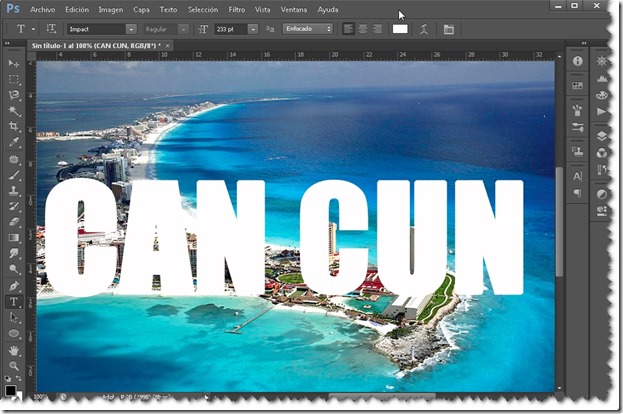This screenshot has height=414, width=623.
Task: Select the Horizontal Type tool
Action: (x=14, y=302)
